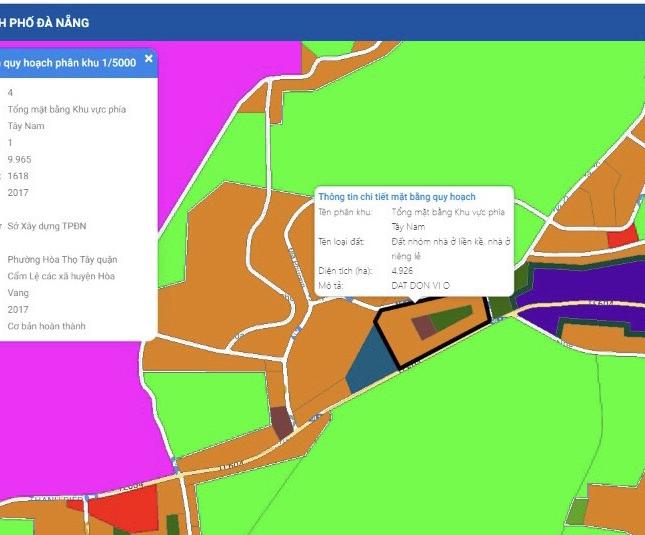The image size is (645, 535).
Task: Click the '9.965' value in panel
Action: 19,160
